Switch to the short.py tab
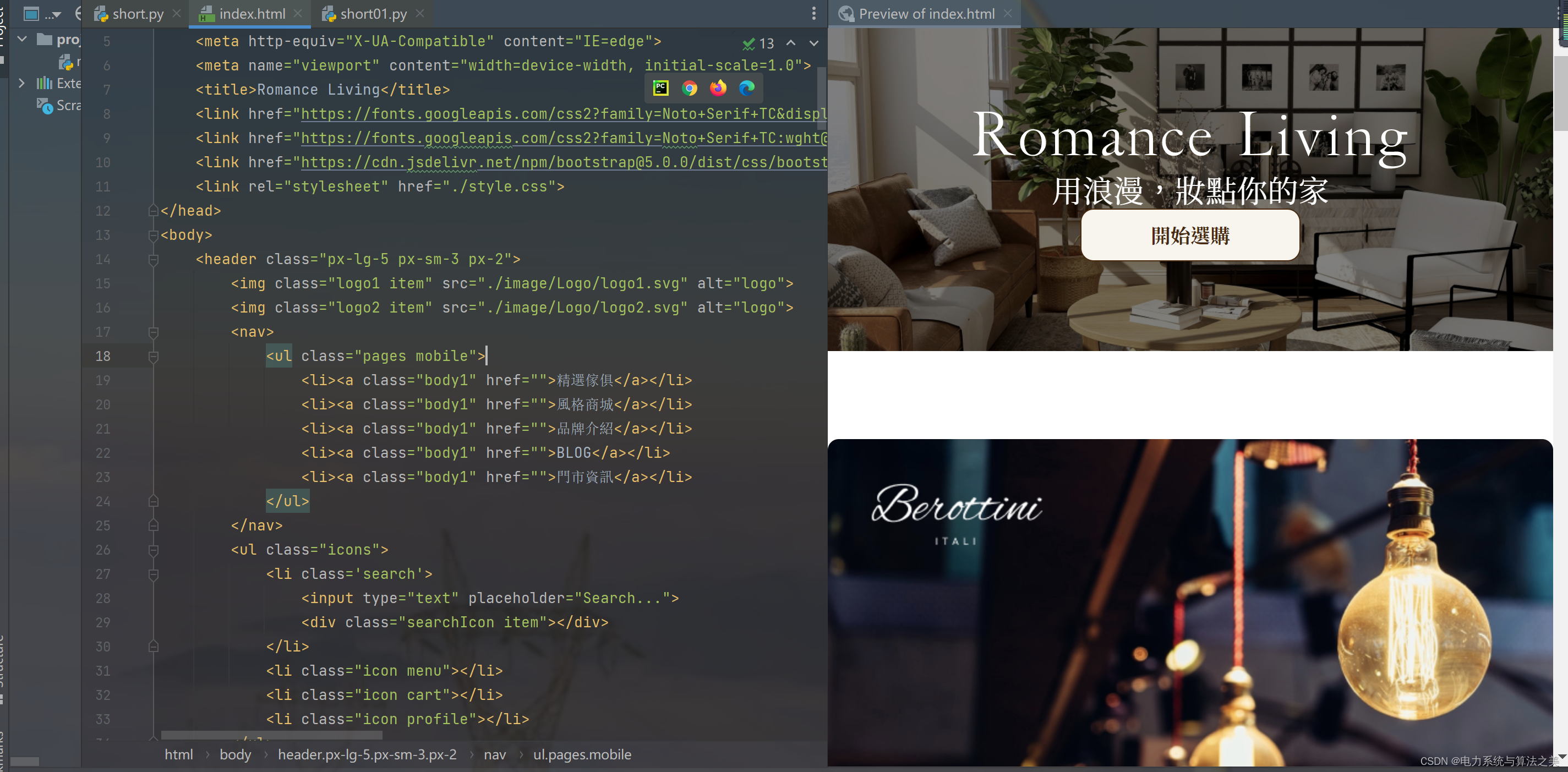The width and height of the screenshot is (1568, 772). 138,14
